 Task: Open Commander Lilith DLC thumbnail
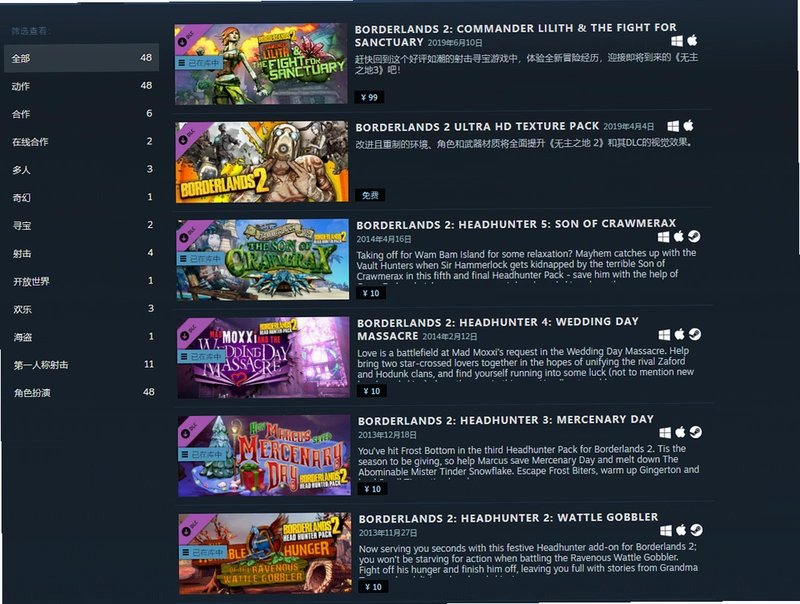261,64
